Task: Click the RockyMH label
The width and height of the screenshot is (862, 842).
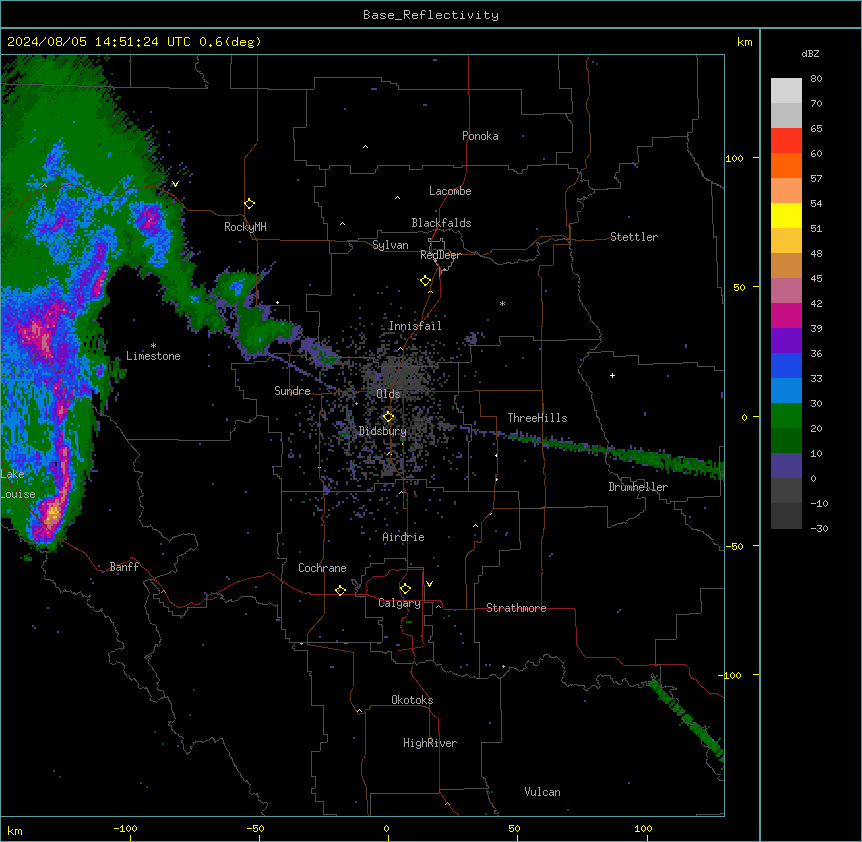Action: pyautogui.click(x=245, y=227)
